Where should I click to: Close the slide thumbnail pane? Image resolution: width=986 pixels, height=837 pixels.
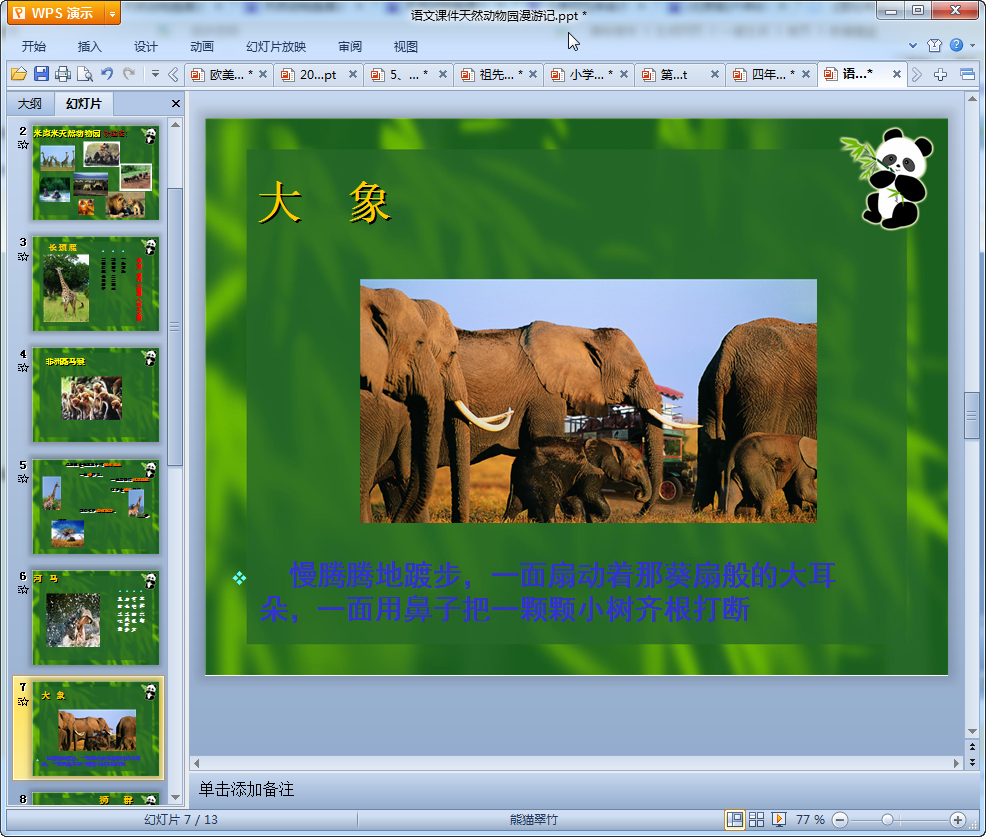175,104
